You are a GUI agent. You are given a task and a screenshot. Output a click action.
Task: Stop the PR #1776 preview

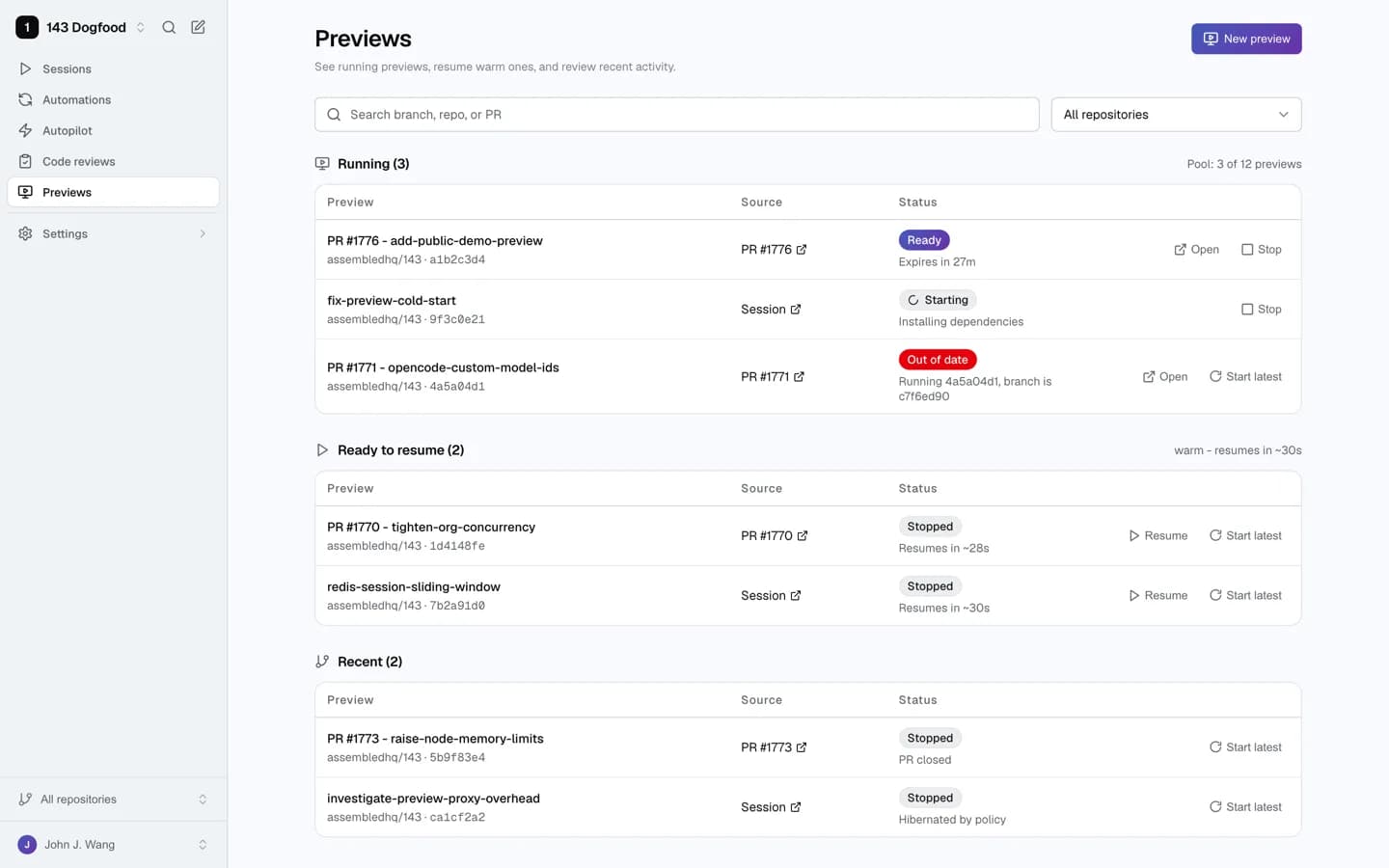click(1262, 249)
